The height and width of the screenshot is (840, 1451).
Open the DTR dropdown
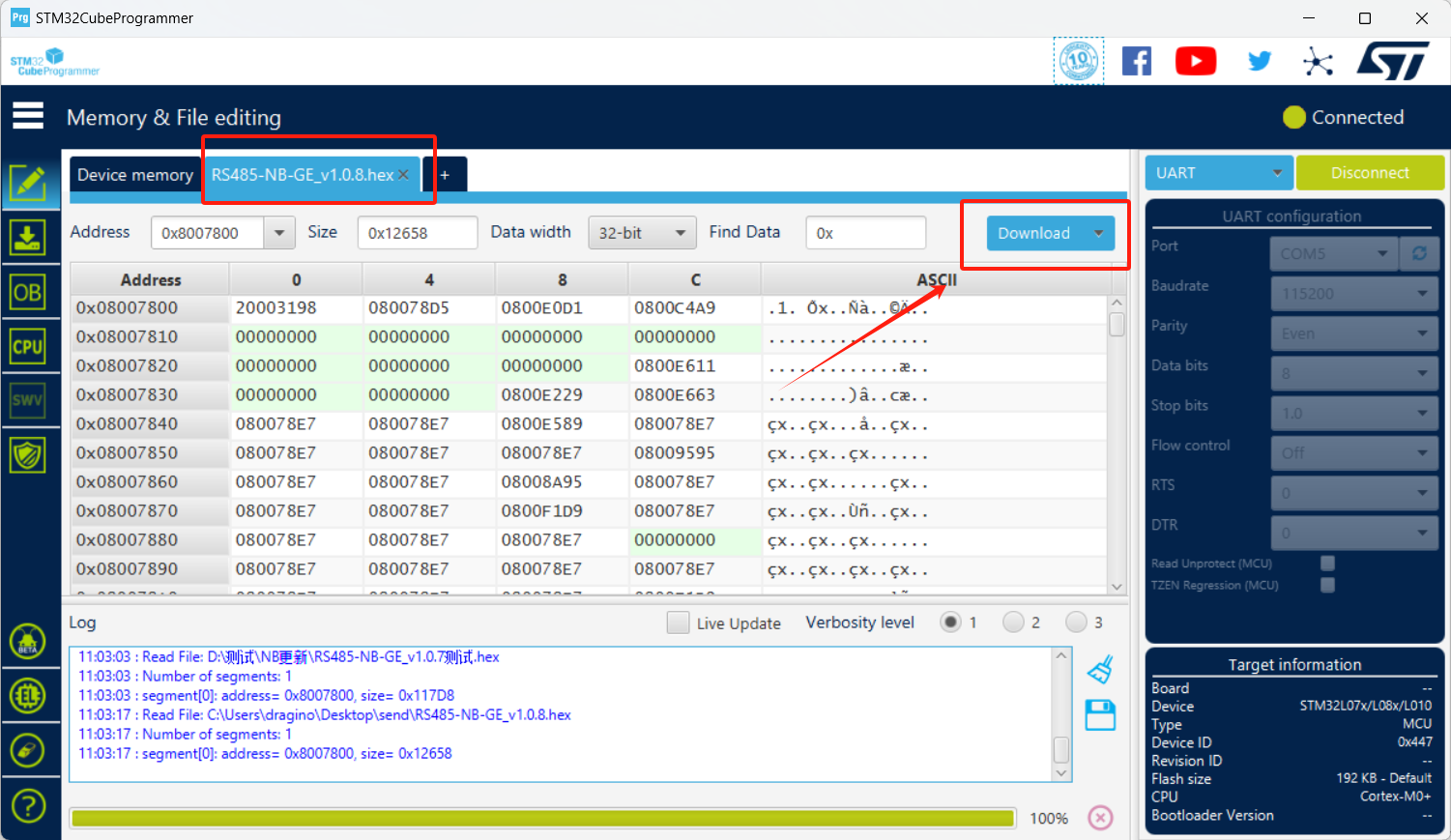(x=1353, y=533)
